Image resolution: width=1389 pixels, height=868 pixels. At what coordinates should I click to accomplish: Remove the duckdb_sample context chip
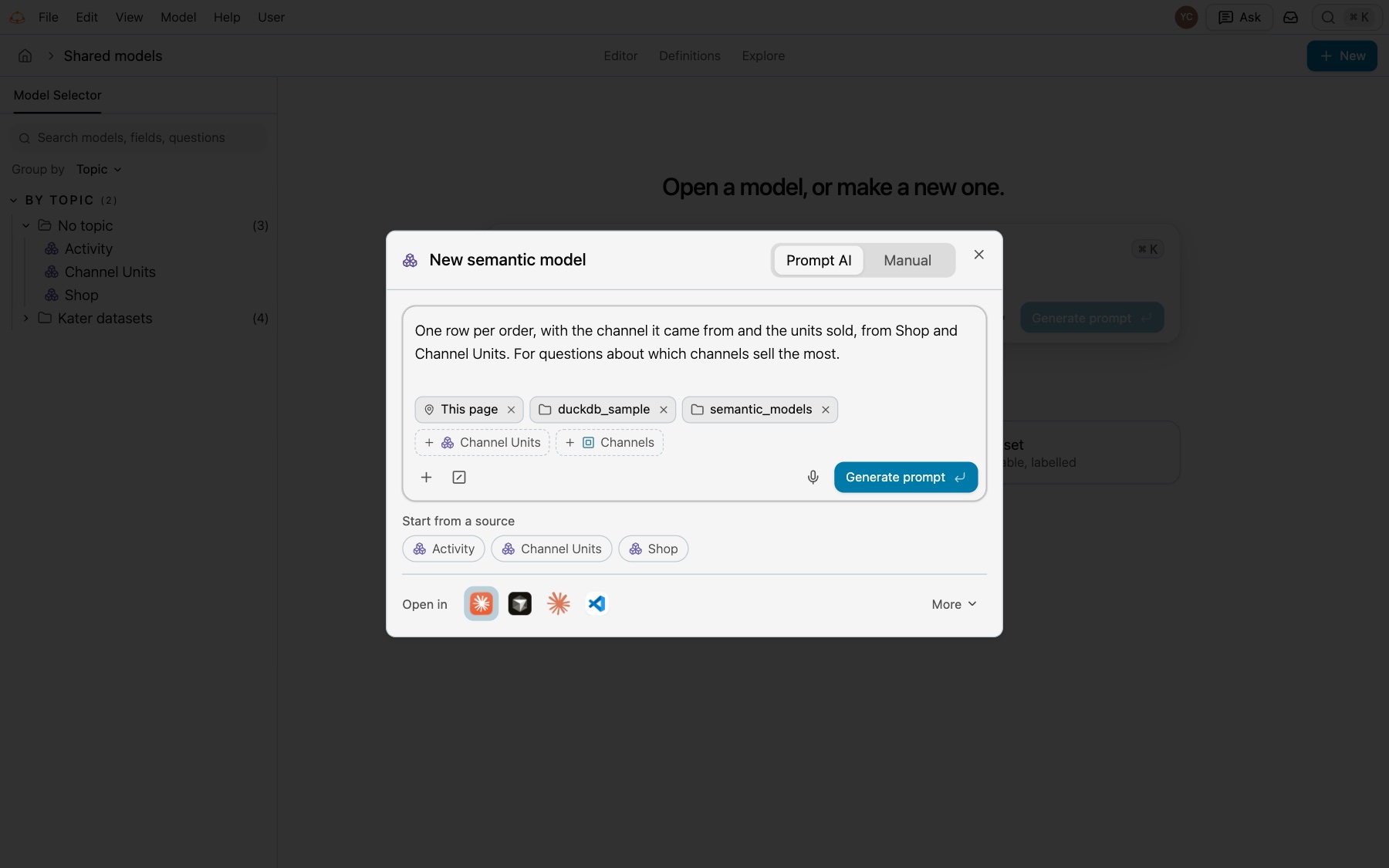[664, 410]
